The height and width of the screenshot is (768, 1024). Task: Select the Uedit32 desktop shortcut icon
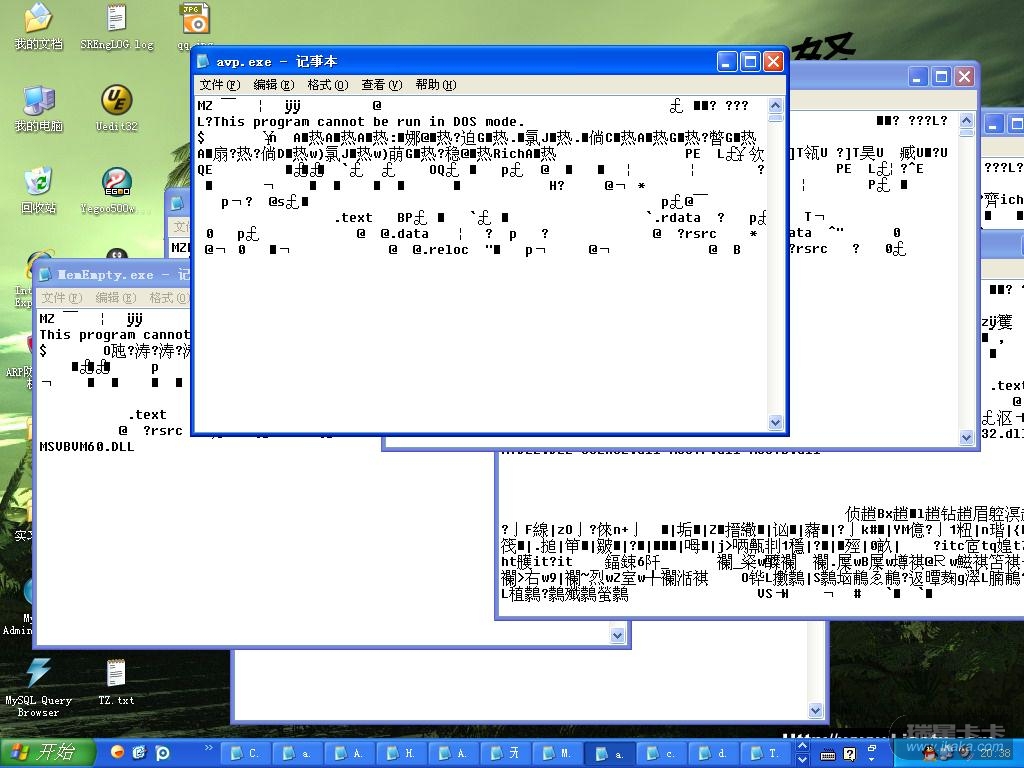[x=116, y=101]
